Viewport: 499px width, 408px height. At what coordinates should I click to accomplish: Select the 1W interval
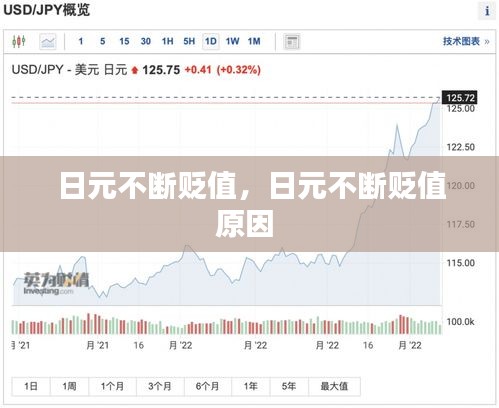pos(232,41)
